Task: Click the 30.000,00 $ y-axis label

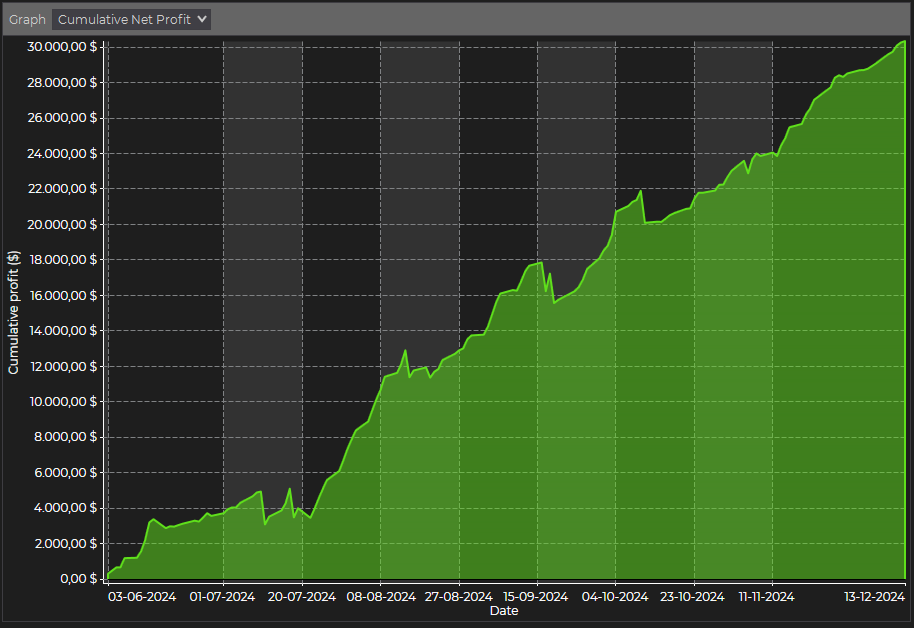Action: click(x=62, y=47)
